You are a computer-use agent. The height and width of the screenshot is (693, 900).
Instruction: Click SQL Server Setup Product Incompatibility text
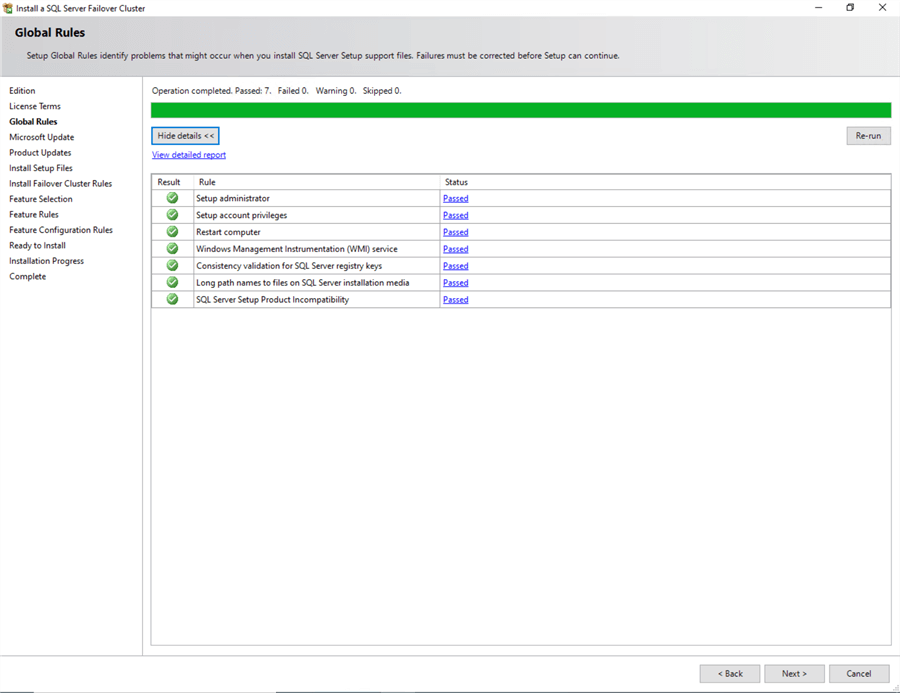pos(273,300)
